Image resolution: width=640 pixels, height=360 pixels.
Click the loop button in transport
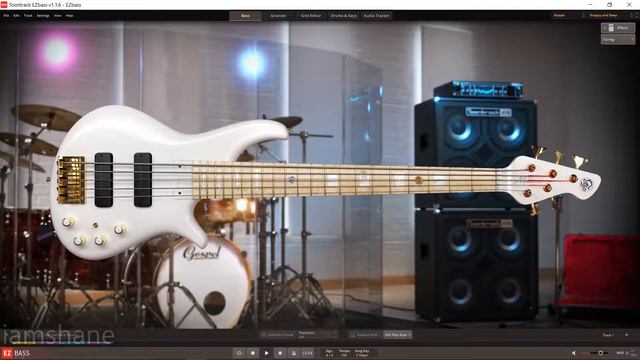coord(239,353)
